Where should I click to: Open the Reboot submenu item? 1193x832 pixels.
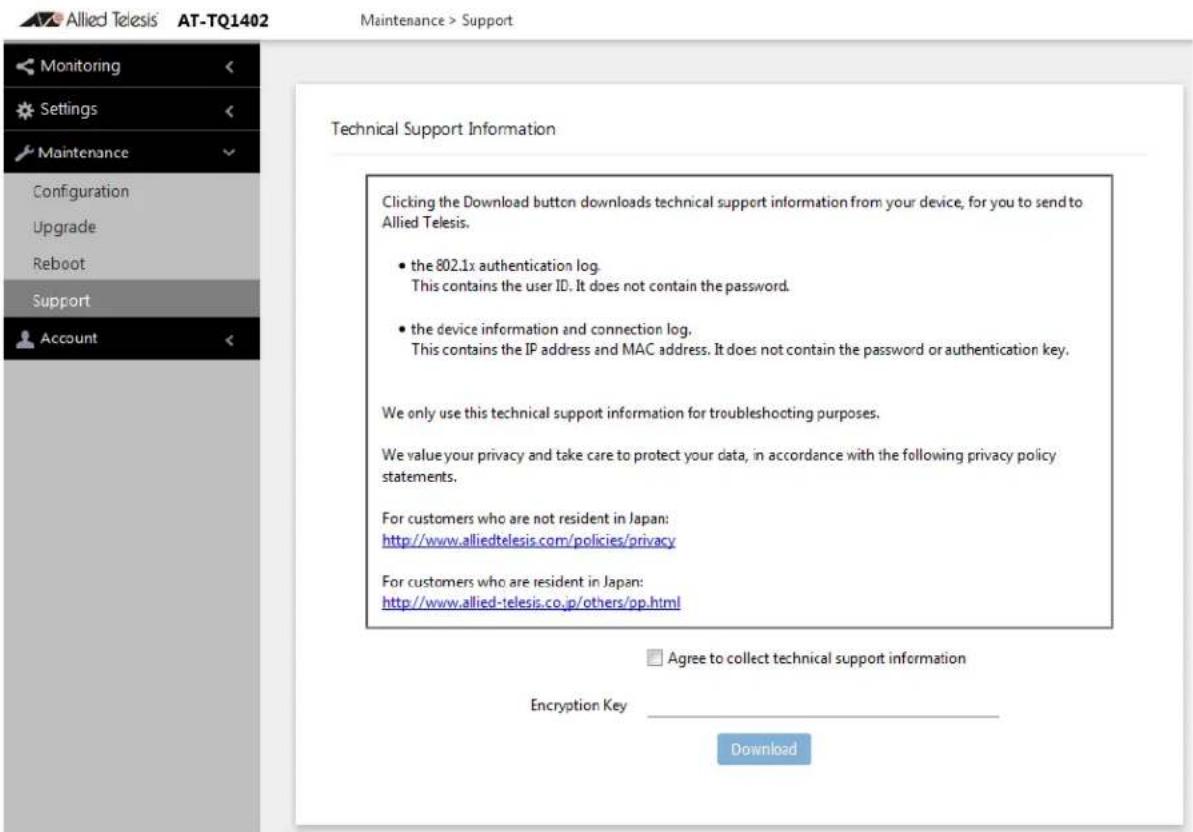[x=132, y=264]
